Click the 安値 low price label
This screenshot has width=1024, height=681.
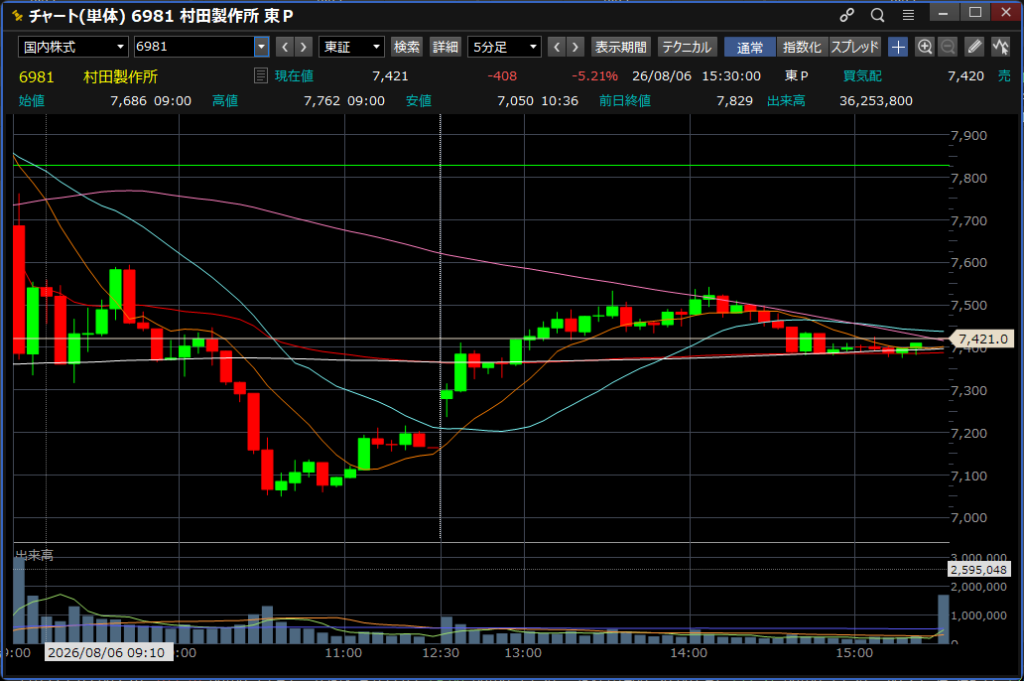click(419, 101)
